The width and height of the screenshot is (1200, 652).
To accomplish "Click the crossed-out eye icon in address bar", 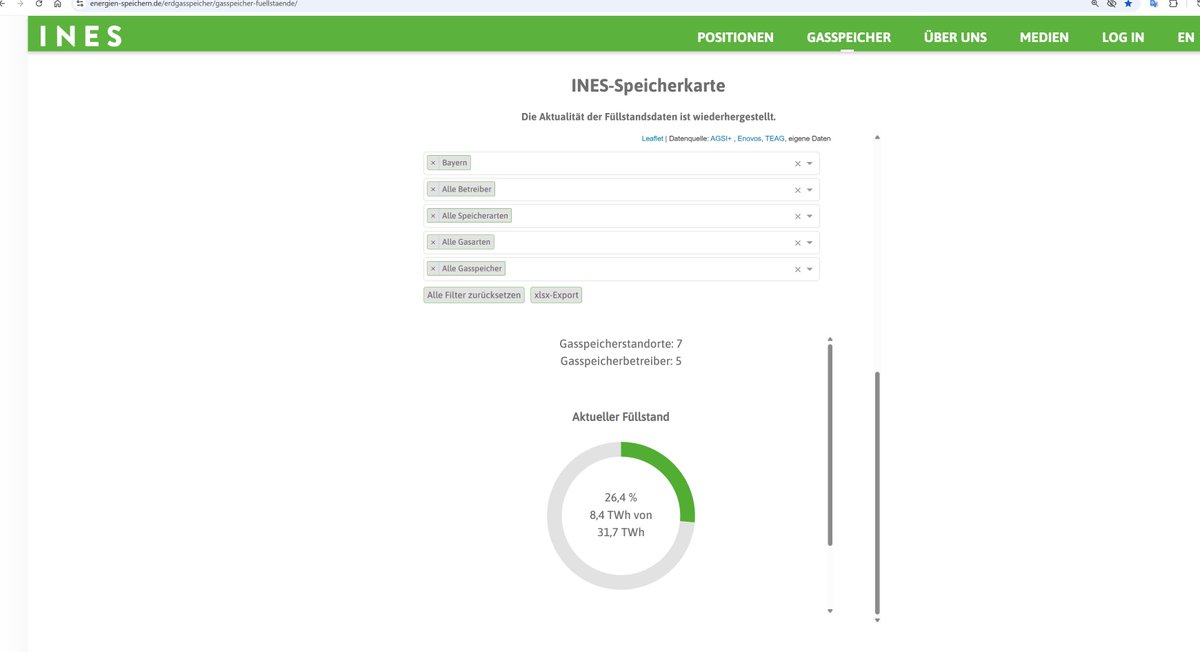I will point(1111,4).
